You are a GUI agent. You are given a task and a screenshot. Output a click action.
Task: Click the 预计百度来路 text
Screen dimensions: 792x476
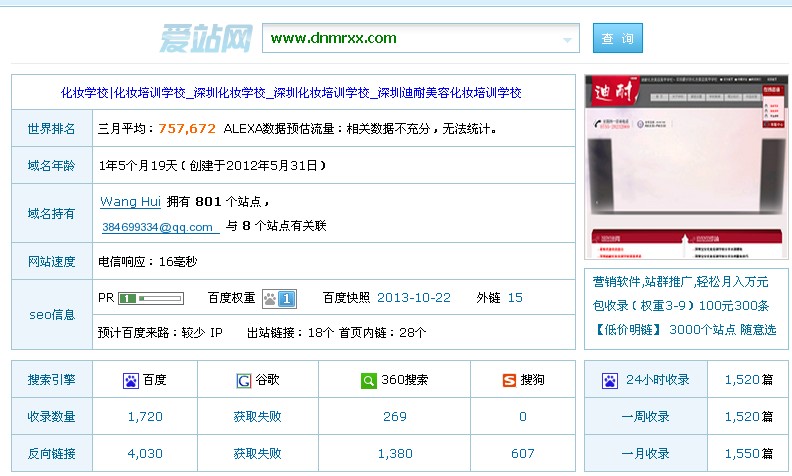click(160, 332)
